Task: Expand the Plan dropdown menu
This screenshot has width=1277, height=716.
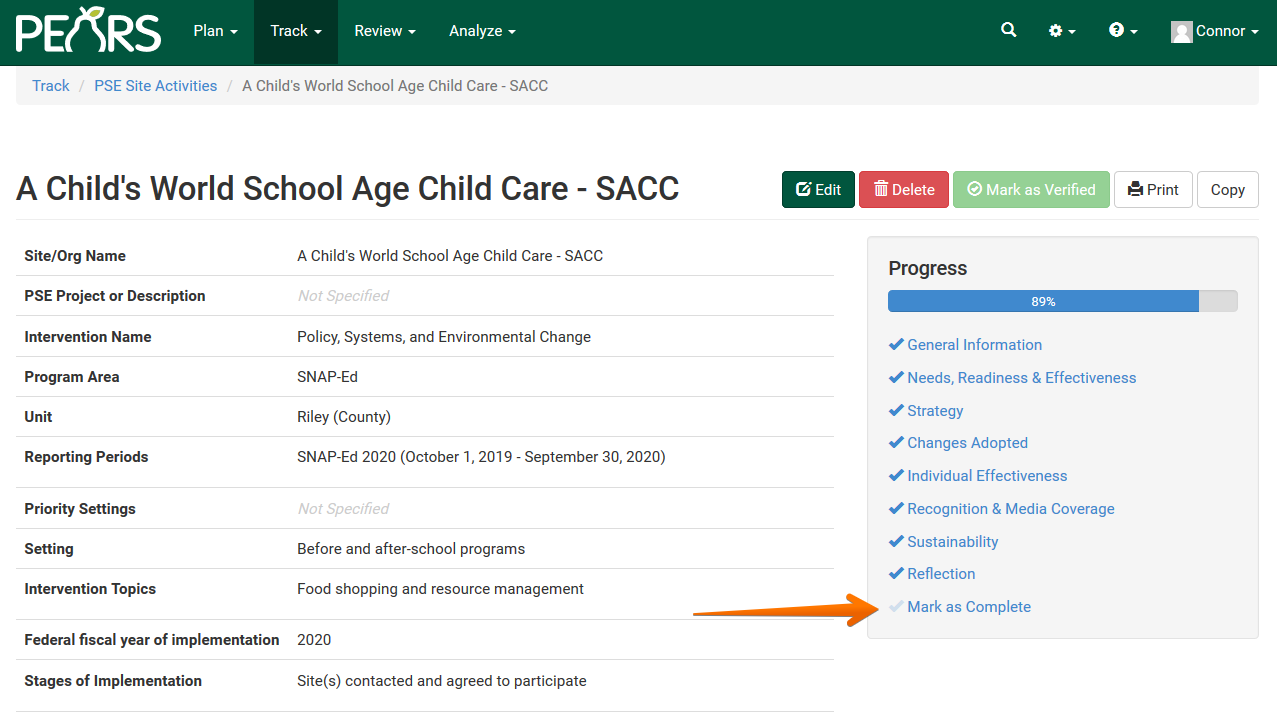Action: (215, 31)
